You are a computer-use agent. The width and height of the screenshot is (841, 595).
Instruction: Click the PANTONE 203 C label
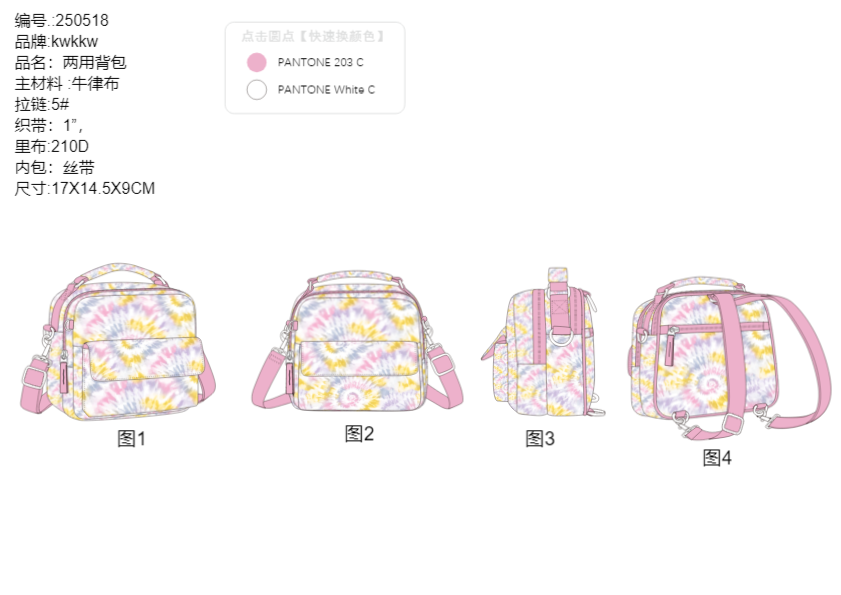tap(320, 62)
